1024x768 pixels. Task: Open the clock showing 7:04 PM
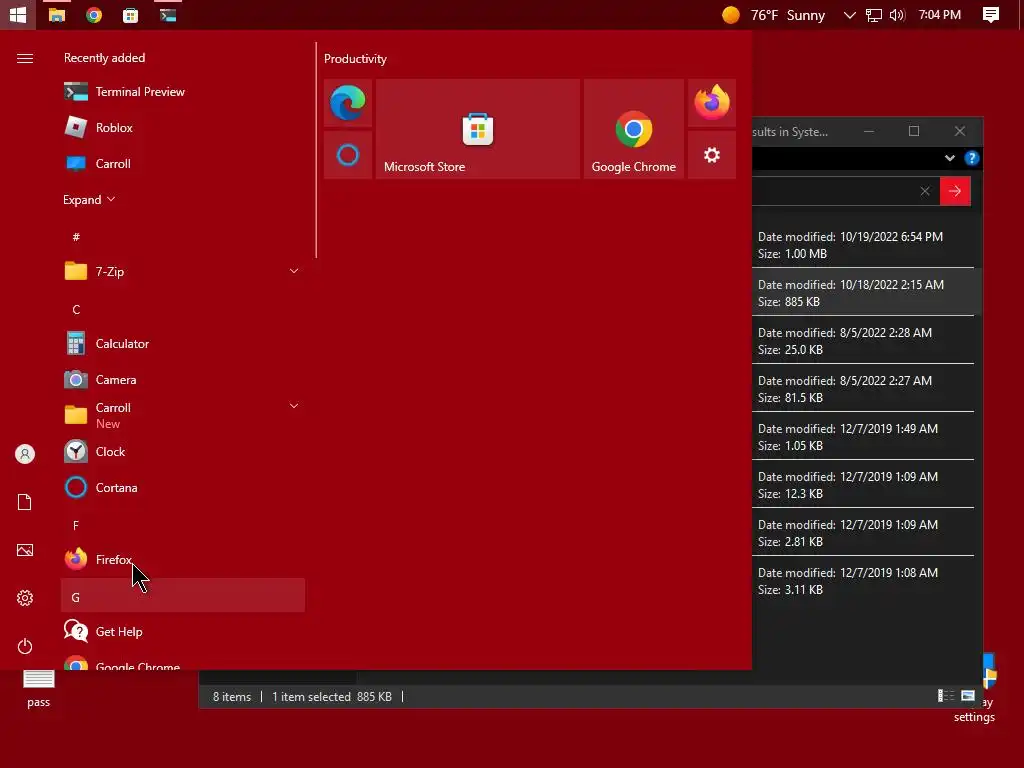click(x=940, y=14)
